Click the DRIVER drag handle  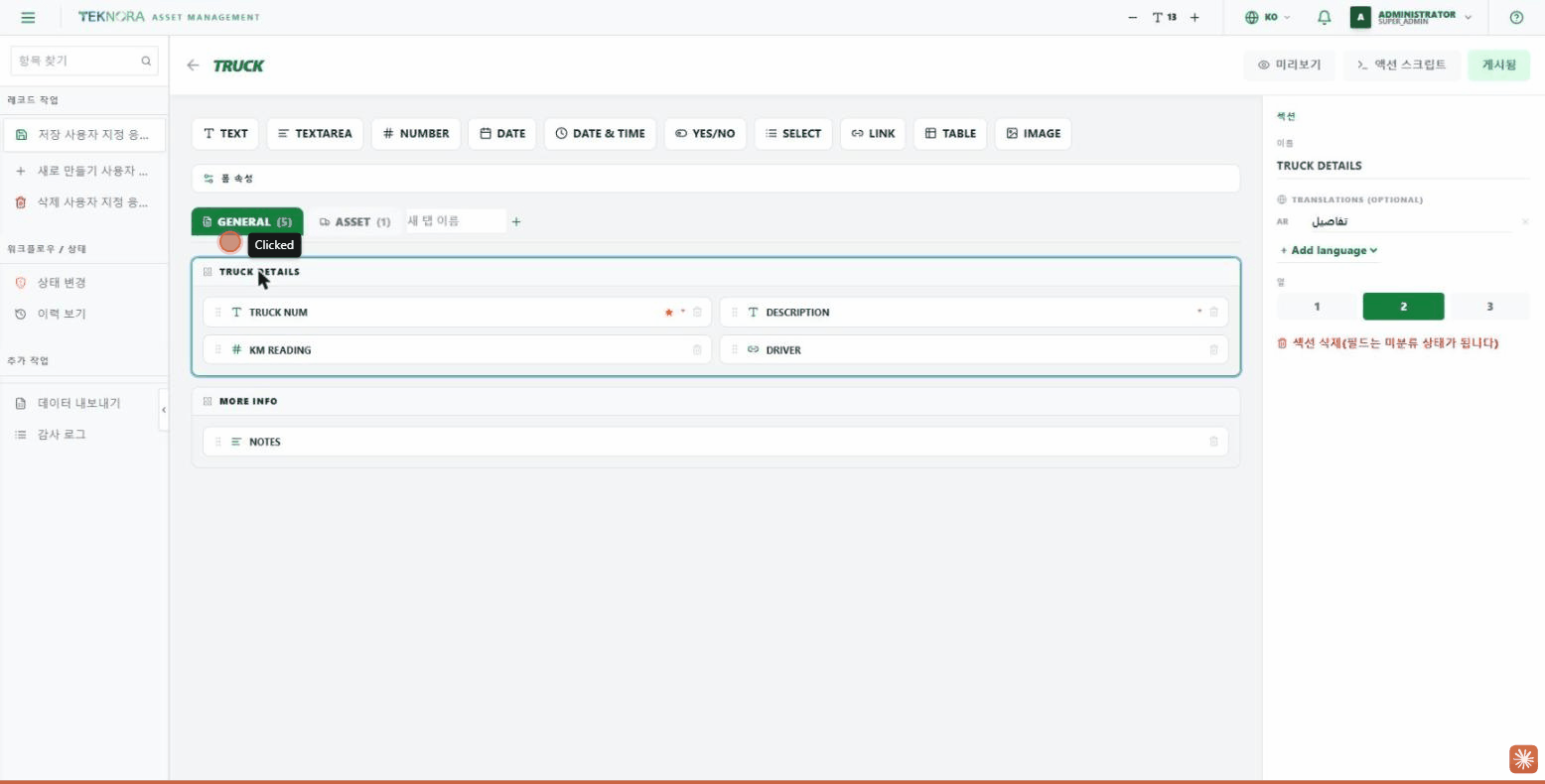click(735, 349)
